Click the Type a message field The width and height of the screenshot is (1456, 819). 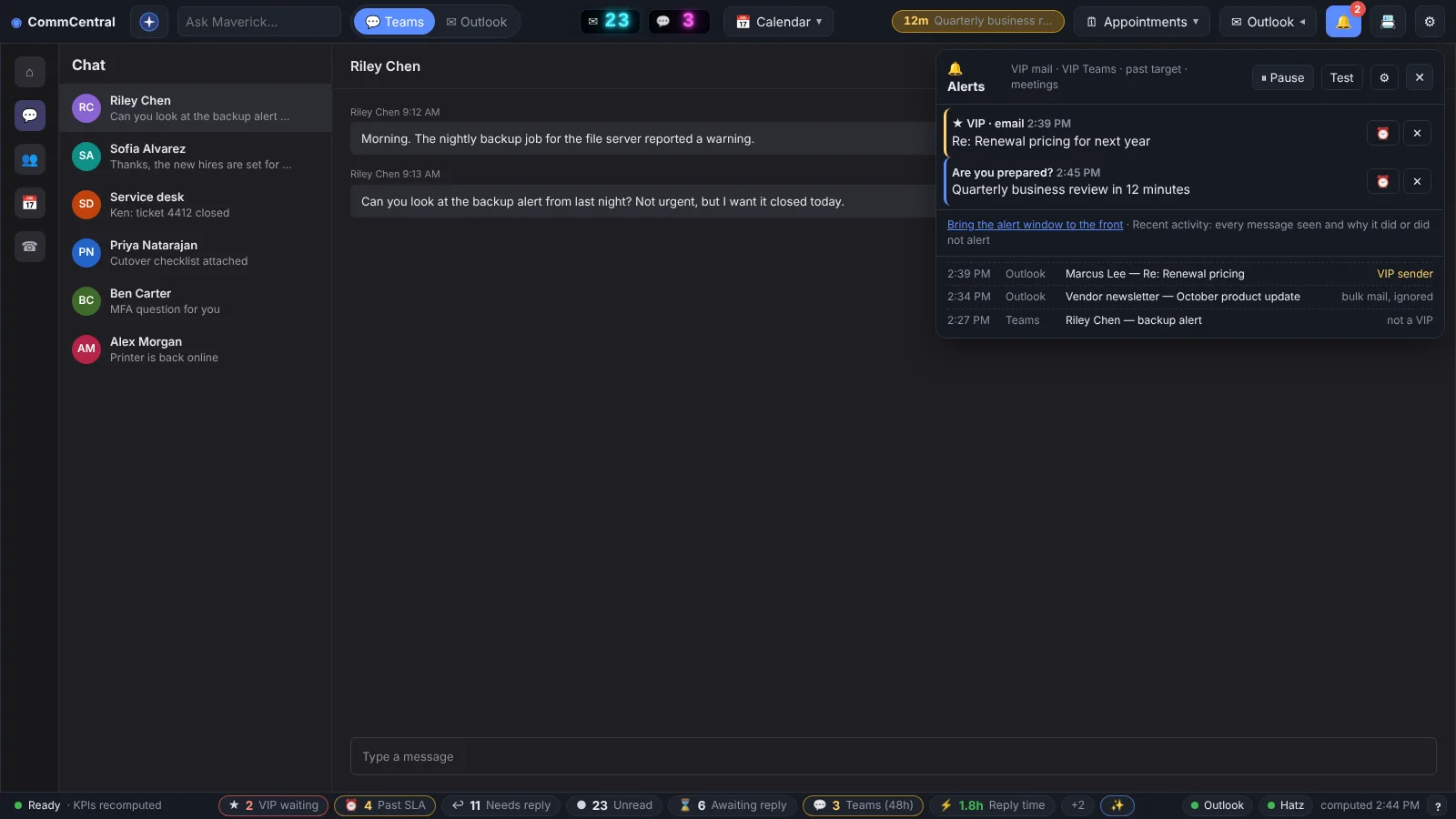click(x=893, y=756)
